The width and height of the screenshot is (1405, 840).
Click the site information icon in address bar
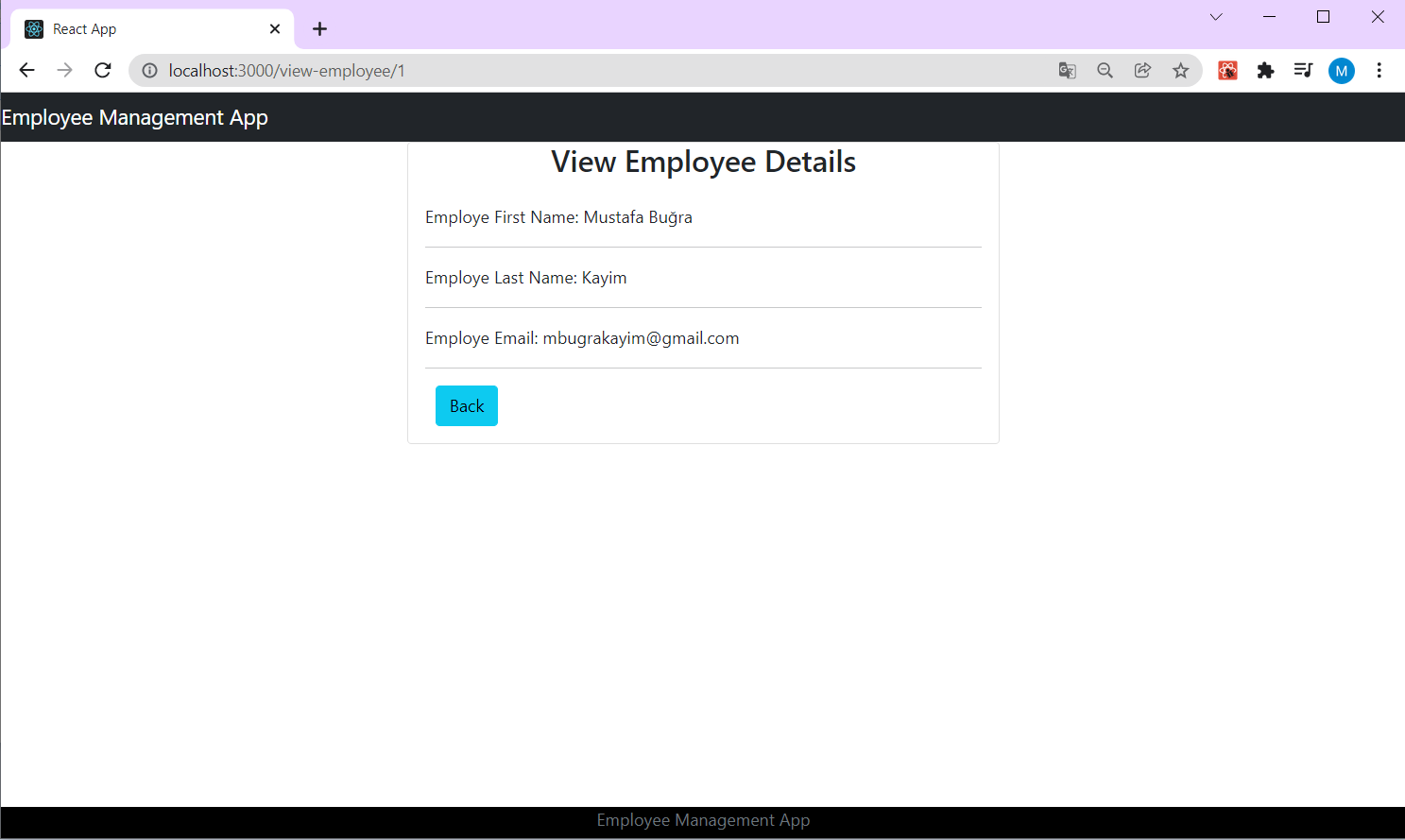point(149,70)
